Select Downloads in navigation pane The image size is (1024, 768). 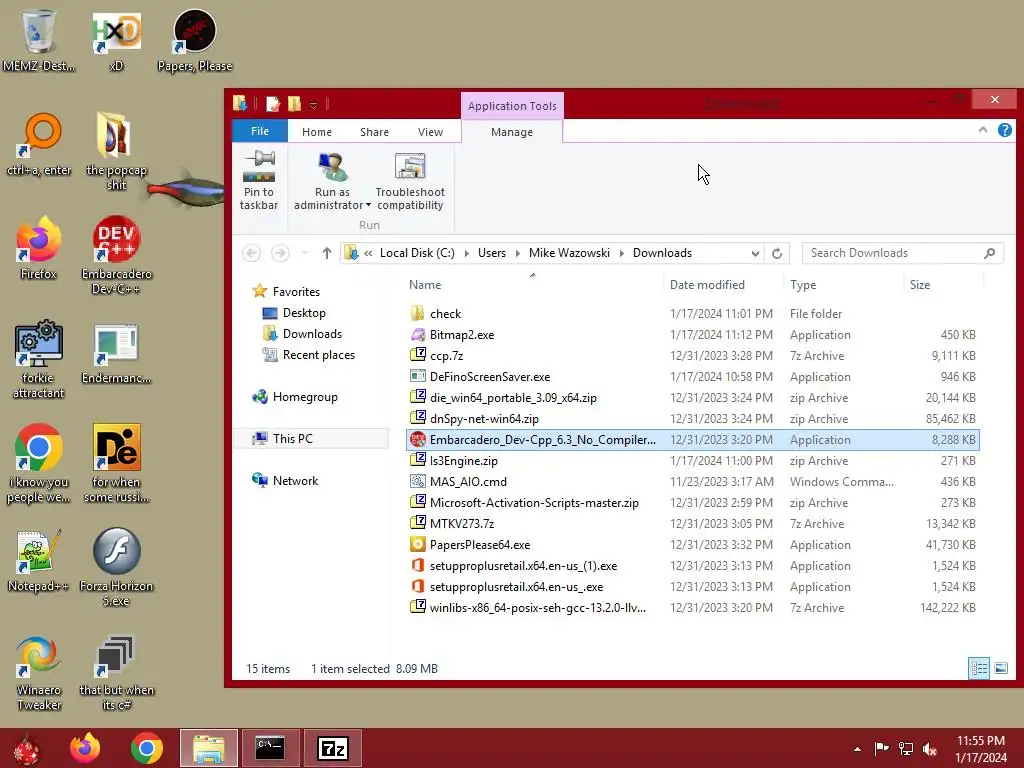312,334
